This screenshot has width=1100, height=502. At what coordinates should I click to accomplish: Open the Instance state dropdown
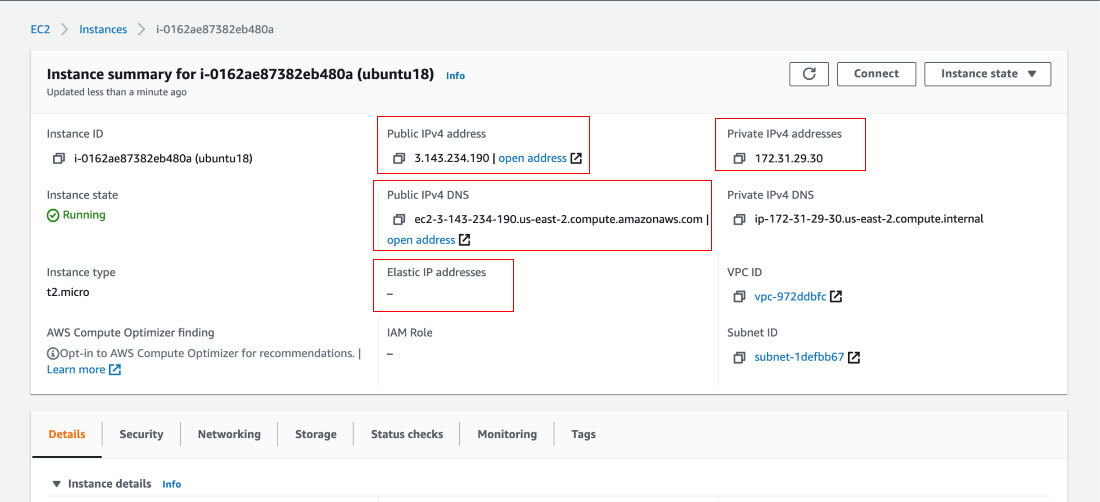[x=987, y=74]
